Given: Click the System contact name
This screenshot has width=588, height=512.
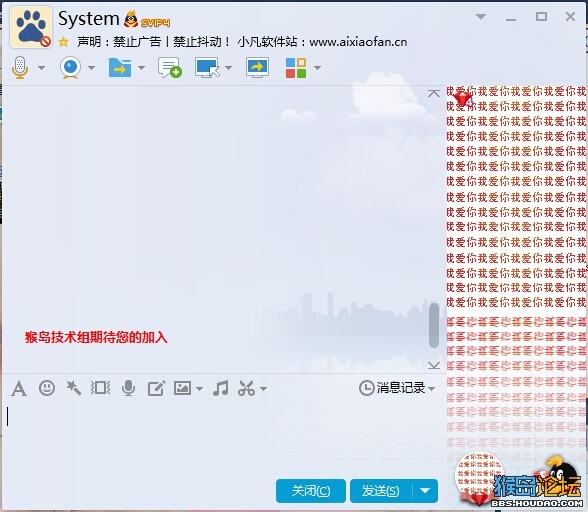Looking at the screenshot, I should pos(88,19).
